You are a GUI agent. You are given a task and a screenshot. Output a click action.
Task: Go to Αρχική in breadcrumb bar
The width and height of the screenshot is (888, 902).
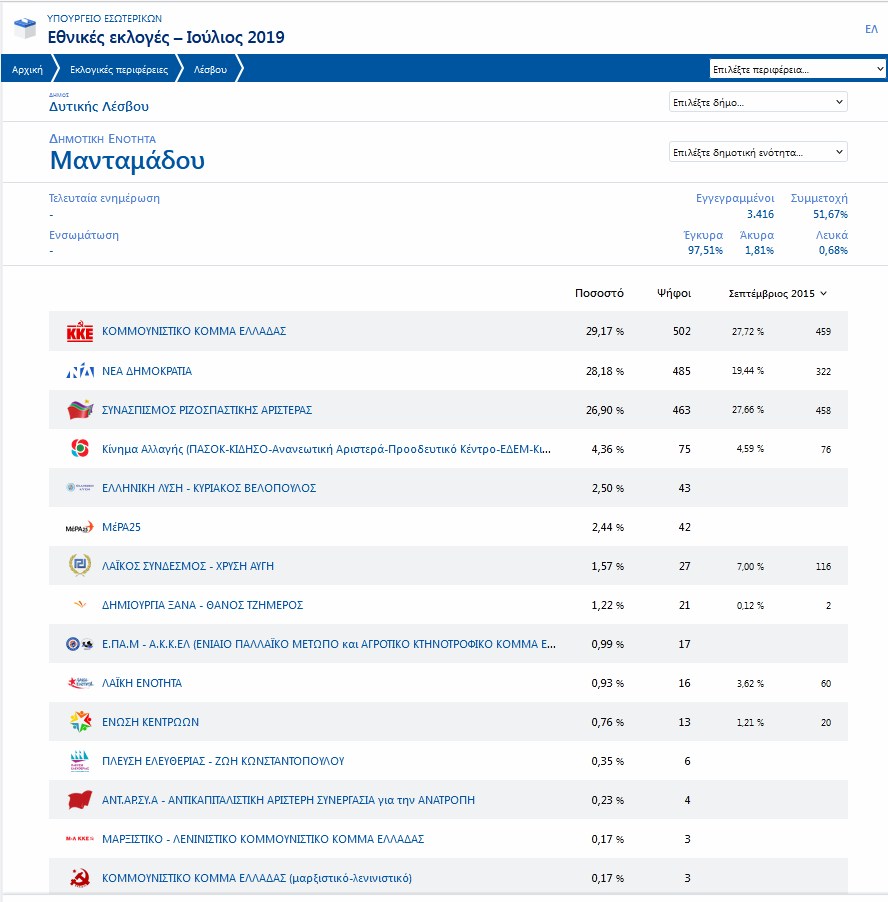27,70
